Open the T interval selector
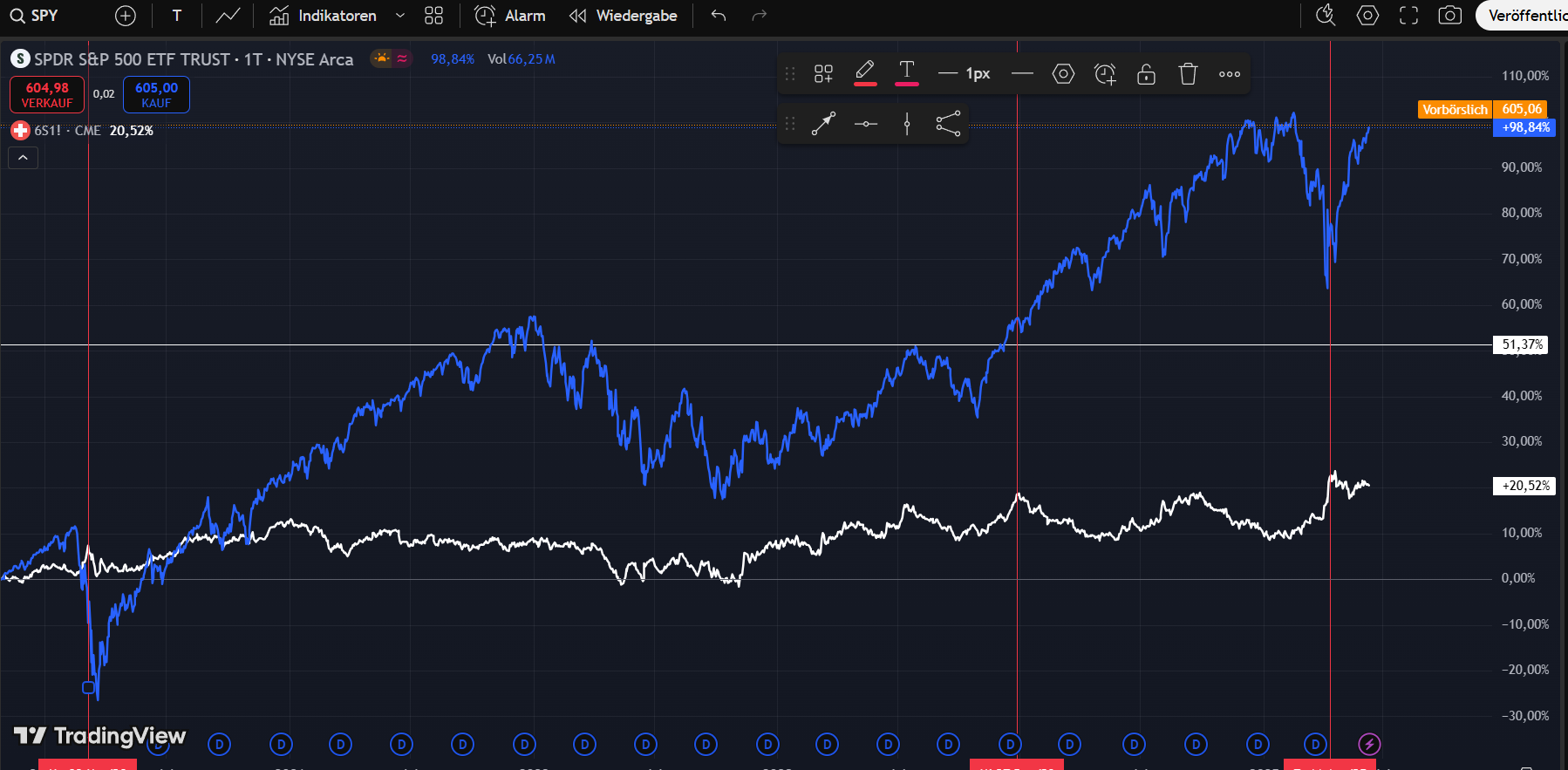Screen dimensions: 1568x770 (177, 16)
